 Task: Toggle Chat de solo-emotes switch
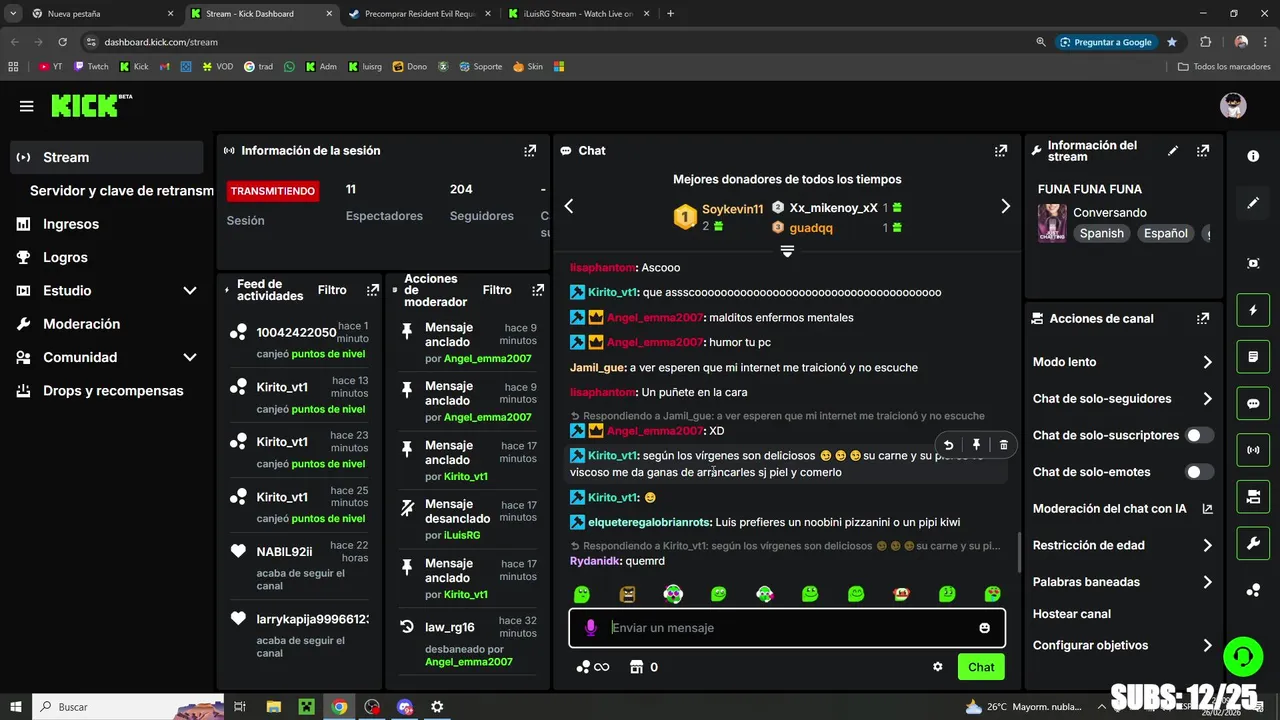click(x=1199, y=472)
